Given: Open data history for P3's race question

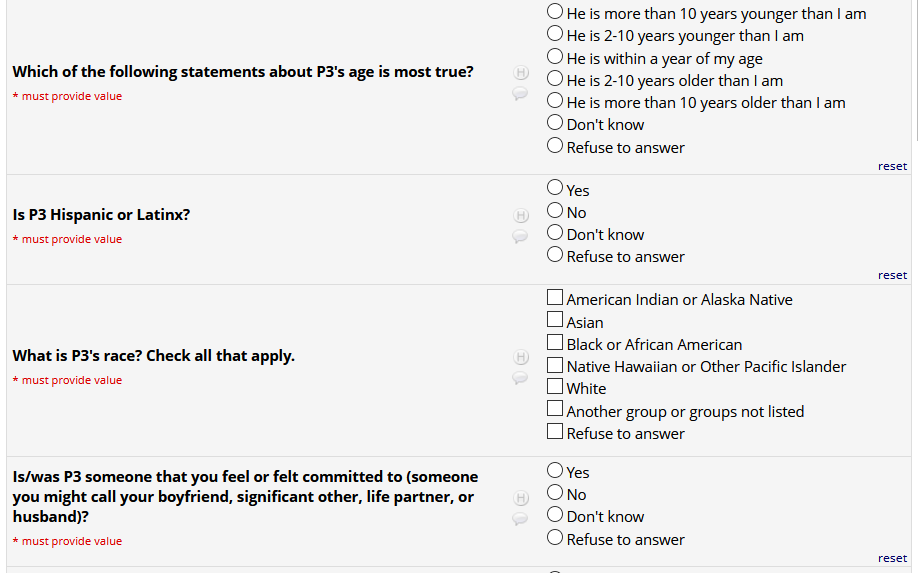Looking at the screenshot, I should (520, 357).
